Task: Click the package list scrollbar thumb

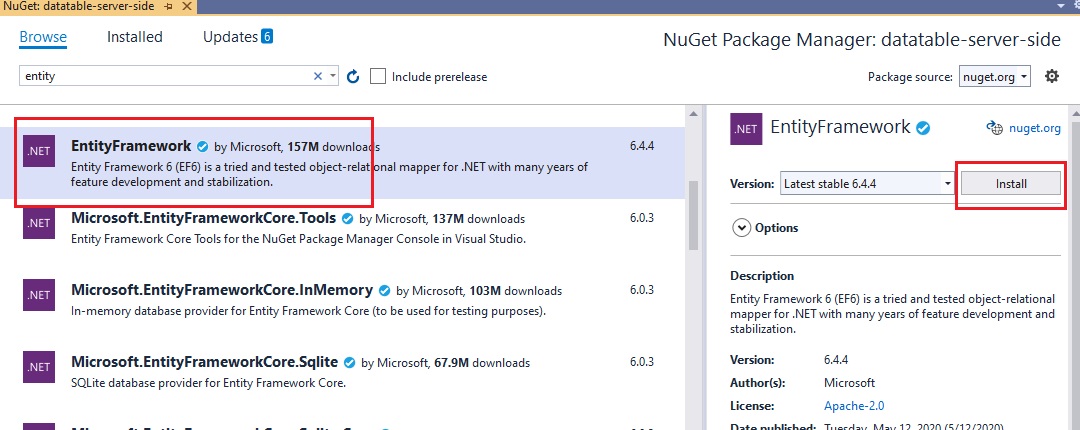Action: [693, 215]
